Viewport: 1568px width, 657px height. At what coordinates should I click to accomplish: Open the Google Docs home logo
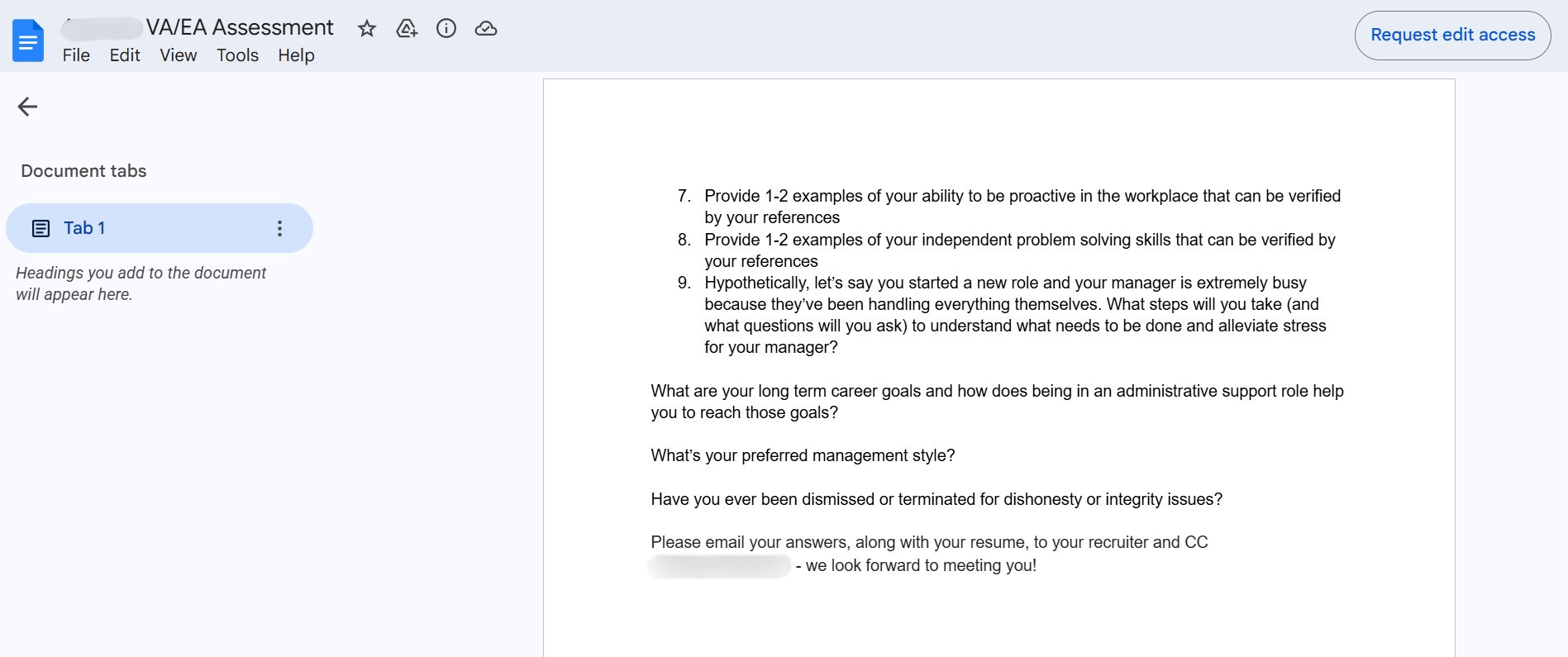(x=28, y=40)
